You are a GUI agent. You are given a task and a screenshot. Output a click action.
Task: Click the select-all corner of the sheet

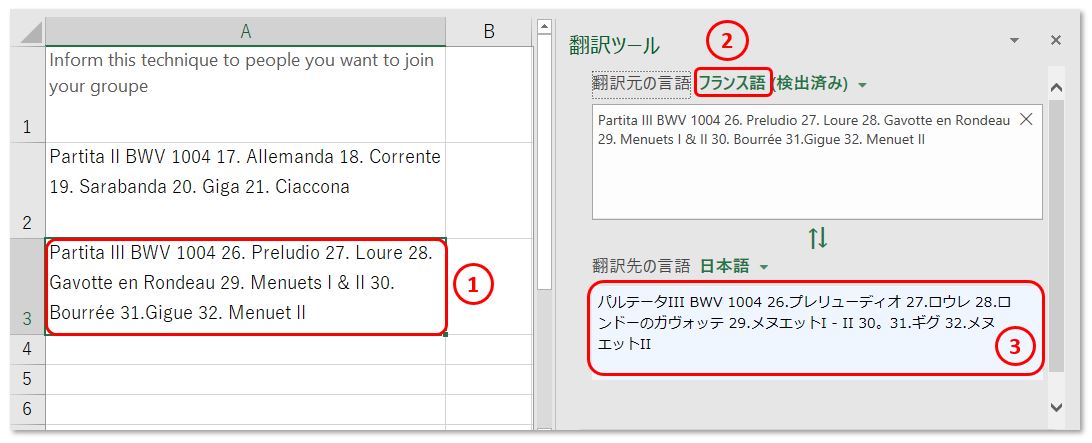(x=27, y=31)
